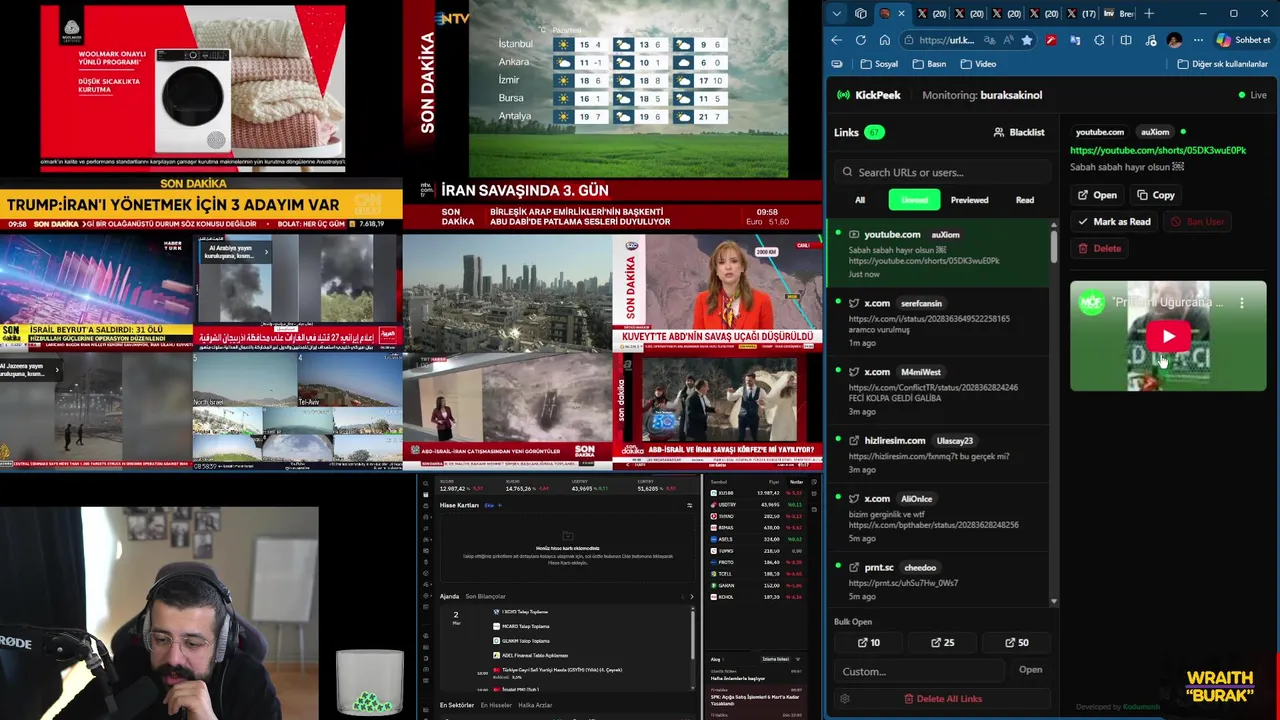Click the favorites star in address bar

coord(1026,40)
